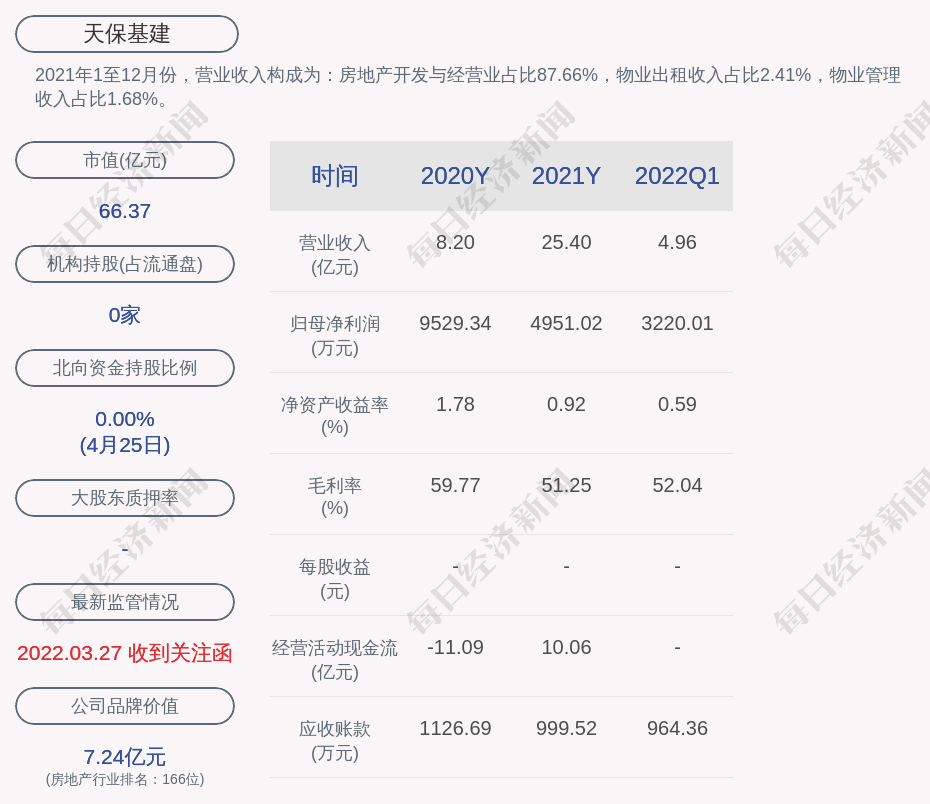
Task: Click the 0家 institutional holding value
Action: pos(125,315)
